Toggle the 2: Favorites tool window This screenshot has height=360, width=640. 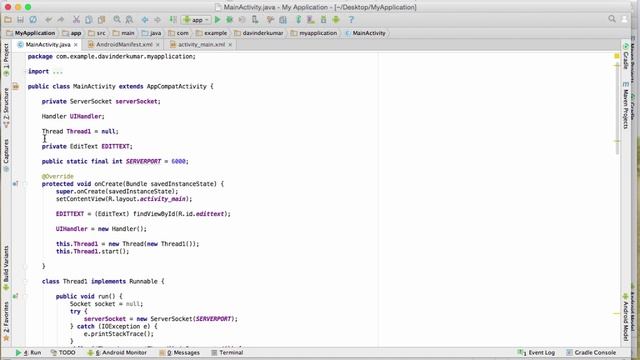point(6,321)
